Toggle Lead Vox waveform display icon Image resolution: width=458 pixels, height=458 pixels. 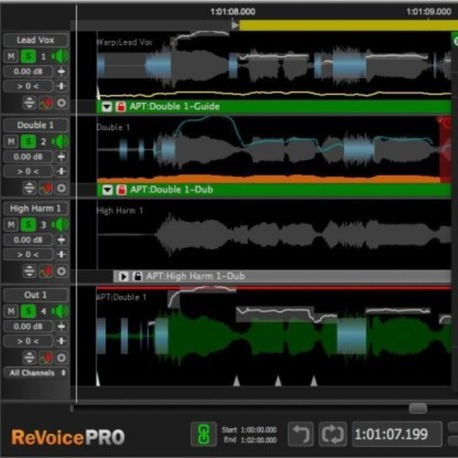46,103
